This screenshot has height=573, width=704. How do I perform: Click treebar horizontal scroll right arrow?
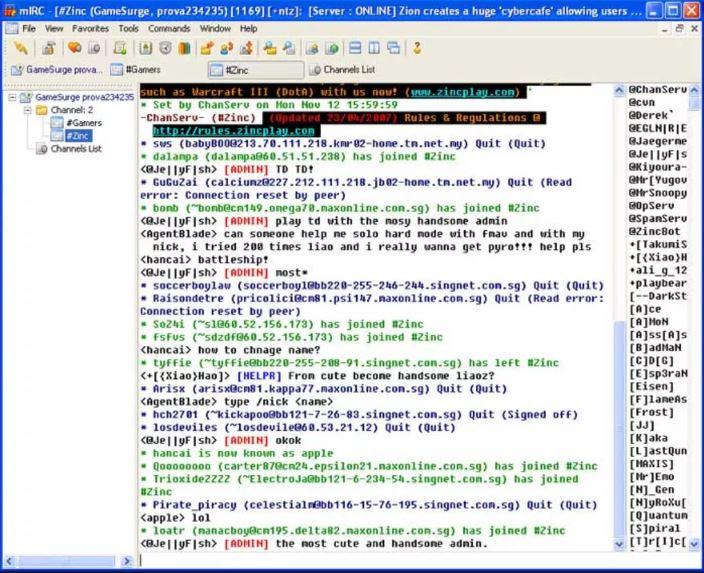(127, 561)
